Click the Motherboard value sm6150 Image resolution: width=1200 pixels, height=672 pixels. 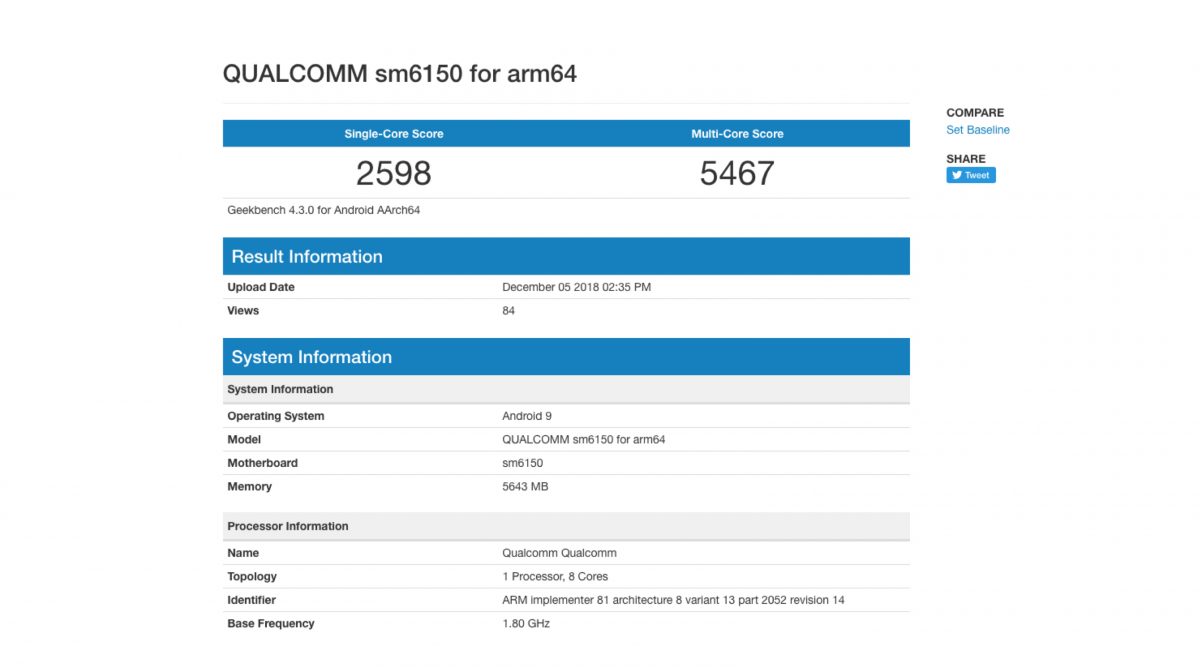522,463
